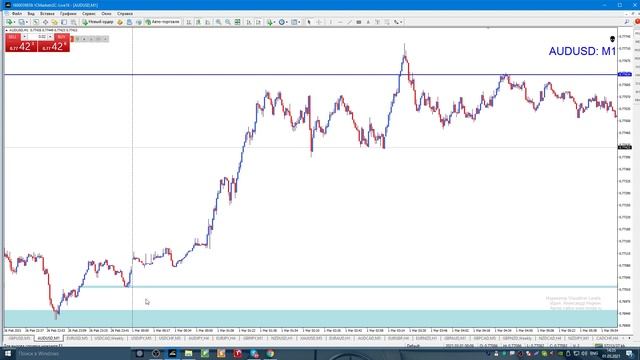
Task: Open the Графики menu
Action: (68, 13)
